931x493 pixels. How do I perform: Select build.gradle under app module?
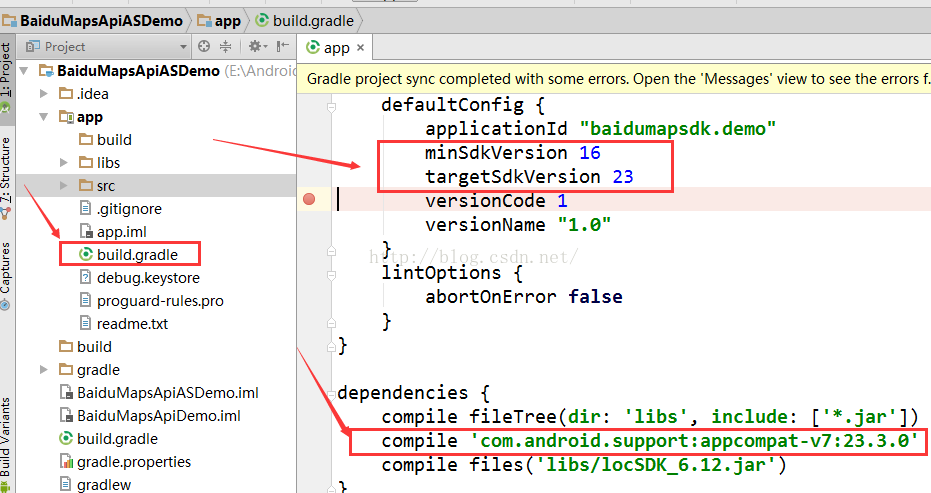[x=129, y=255]
